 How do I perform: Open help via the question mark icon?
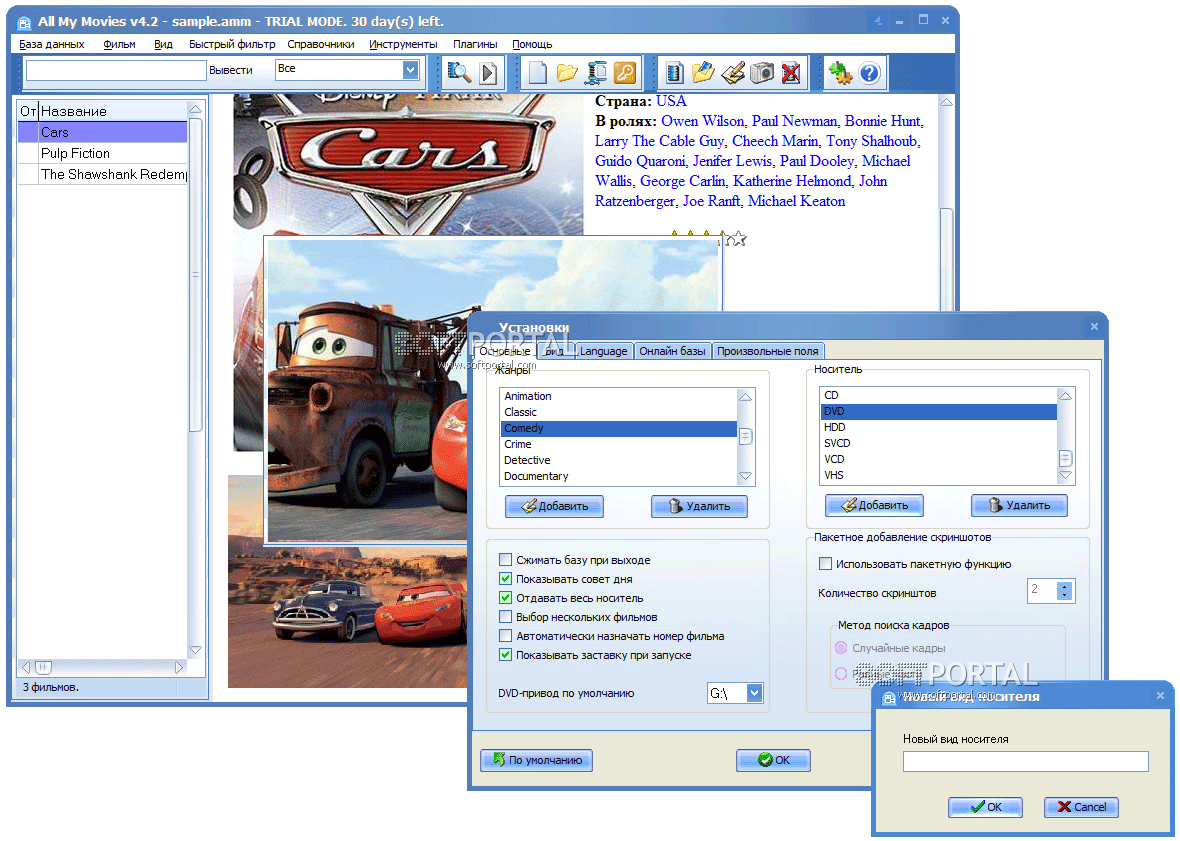[869, 73]
